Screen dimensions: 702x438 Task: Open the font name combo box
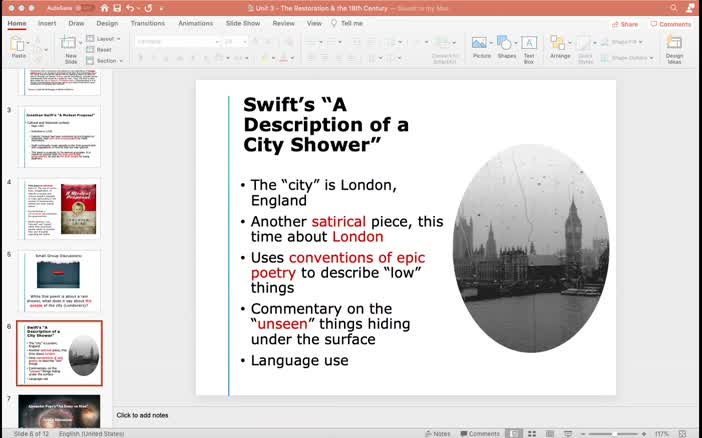pos(178,42)
